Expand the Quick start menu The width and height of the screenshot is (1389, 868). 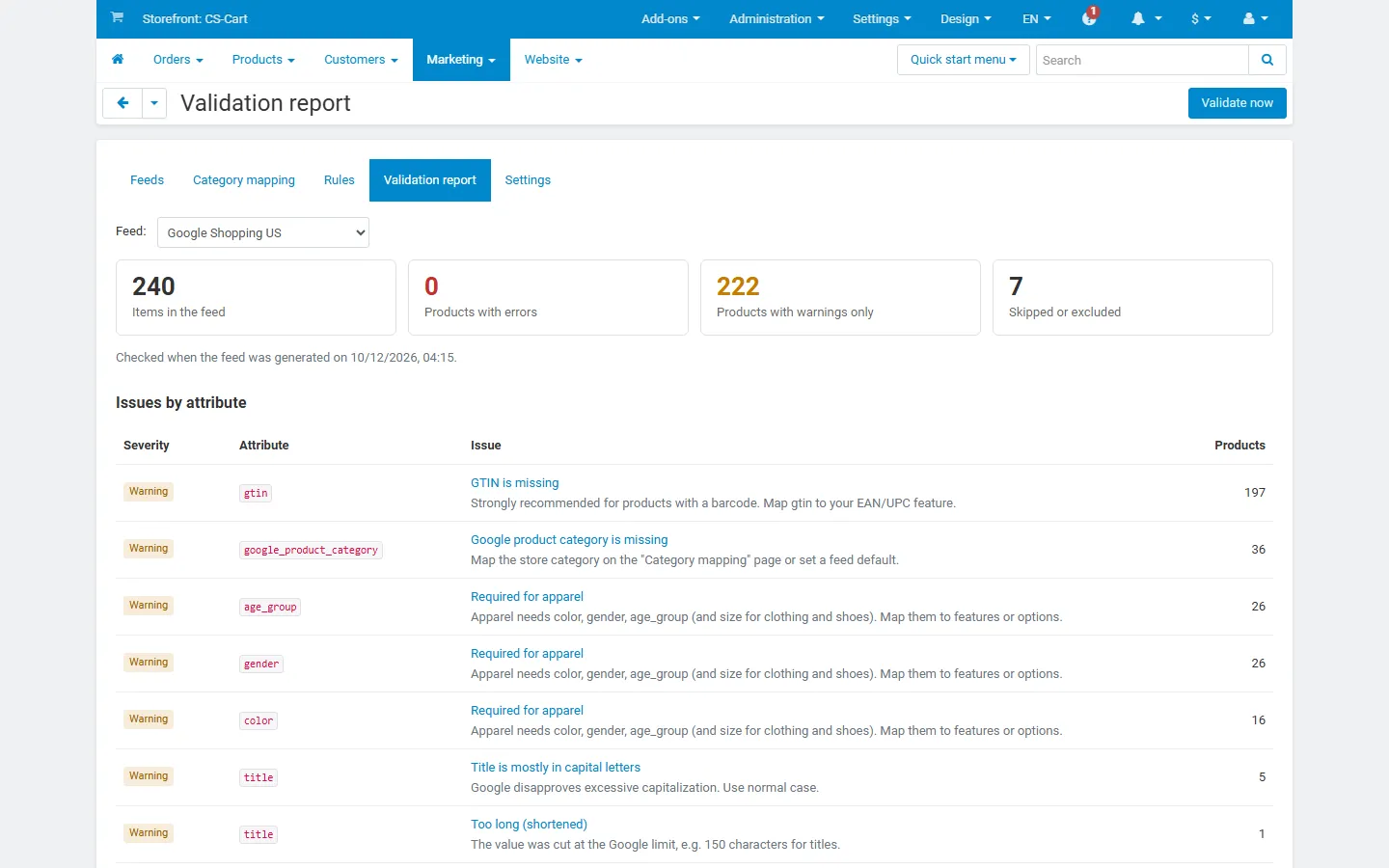pyautogui.click(x=964, y=60)
